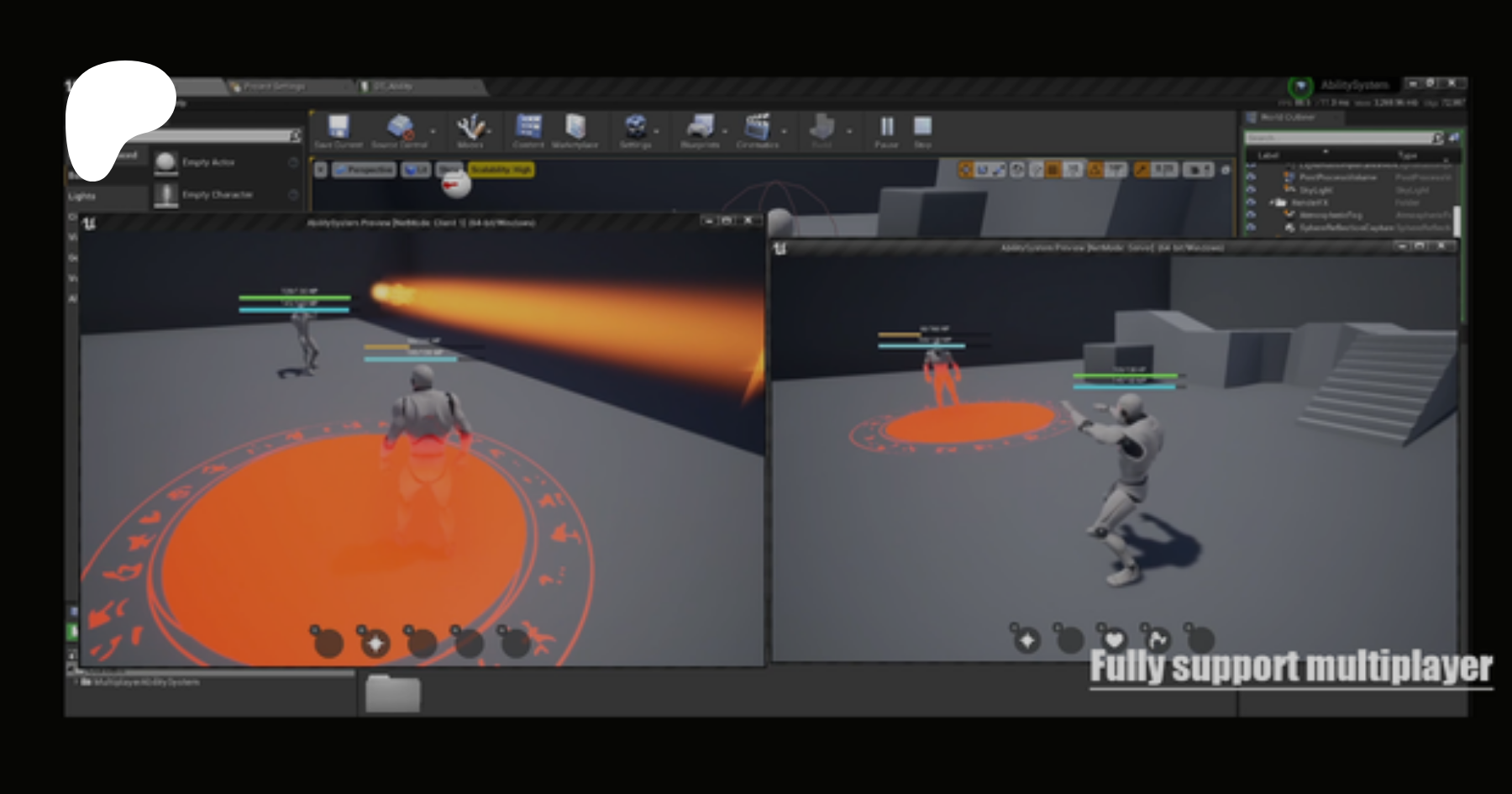Image resolution: width=1512 pixels, height=794 pixels.
Task: Open the Source Control toolbar icon
Action: pyautogui.click(x=400, y=129)
